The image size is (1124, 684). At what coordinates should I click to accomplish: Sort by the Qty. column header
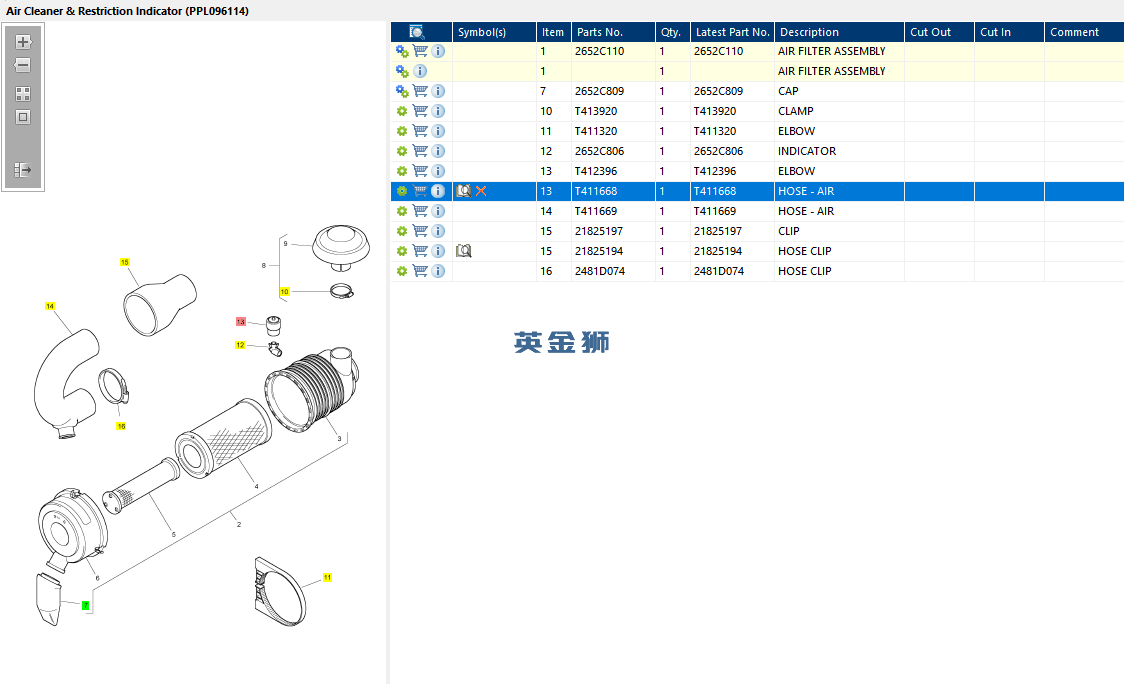(672, 32)
